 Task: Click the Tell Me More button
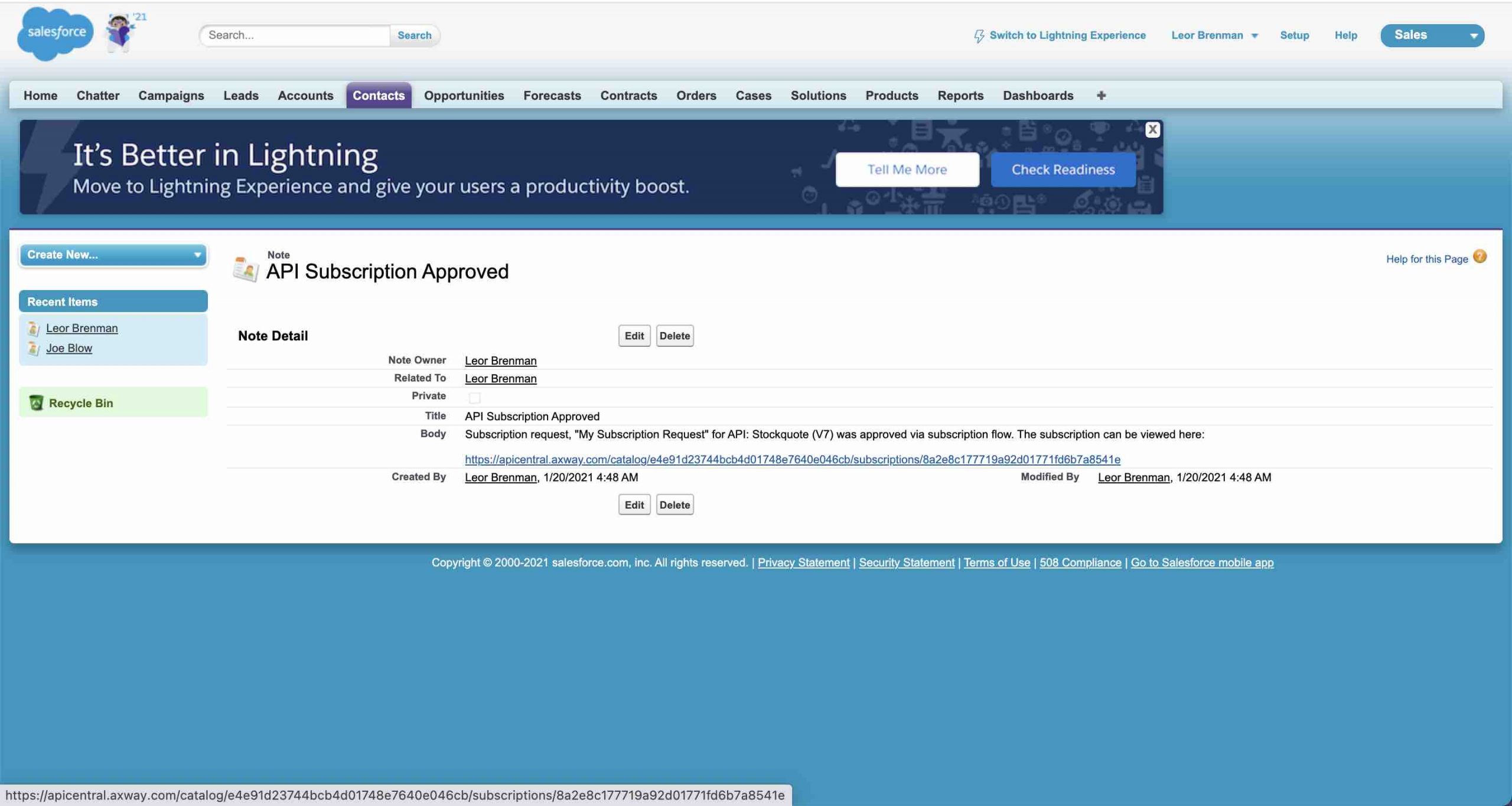click(907, 170)
